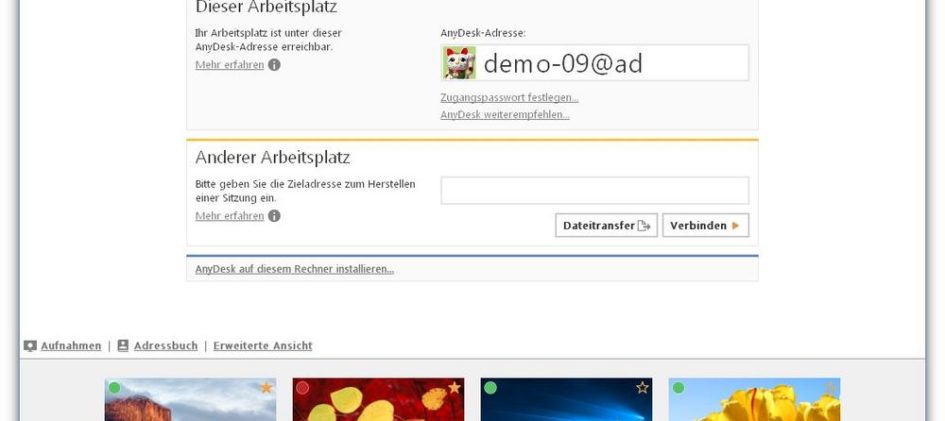Click the lucky cat avatar icon
Screen dimensions: 945x421
460,64
